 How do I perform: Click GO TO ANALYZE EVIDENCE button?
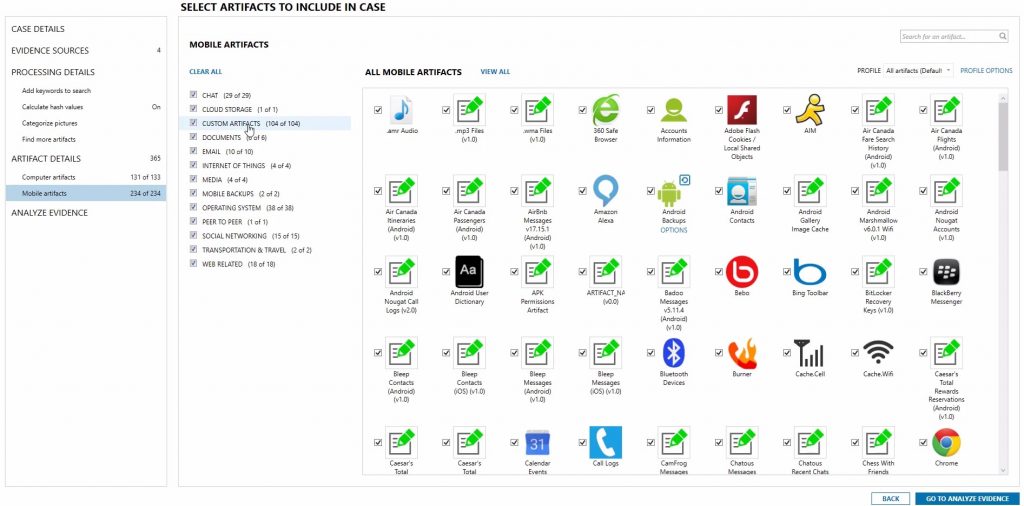(967, 498)
